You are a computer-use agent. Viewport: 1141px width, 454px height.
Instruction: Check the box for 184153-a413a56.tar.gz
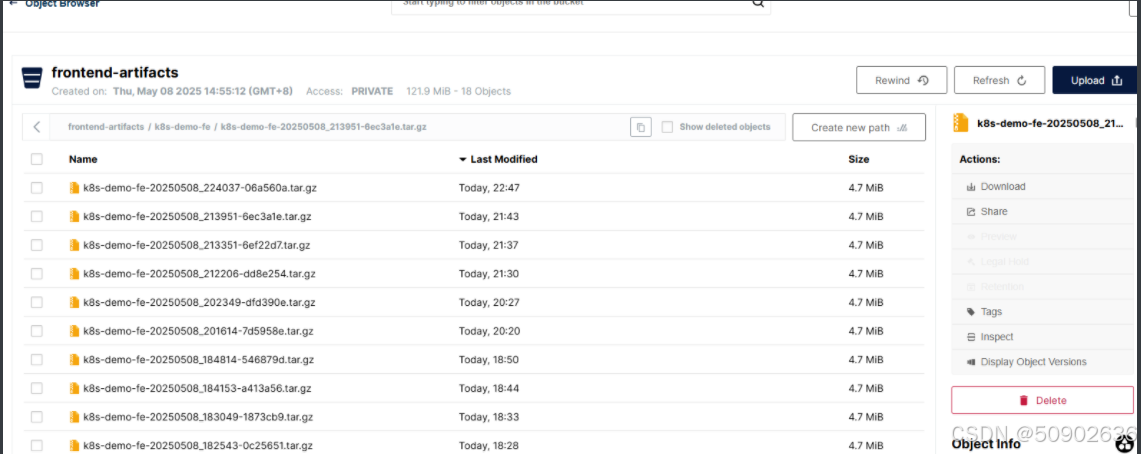[x=36, y=389]
